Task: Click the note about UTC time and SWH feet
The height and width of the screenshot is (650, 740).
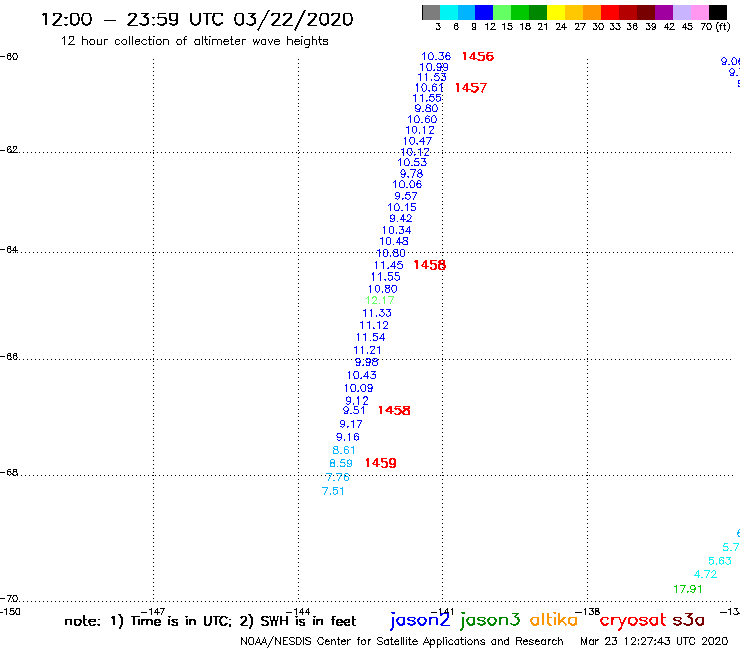Action: click(210, 621)
